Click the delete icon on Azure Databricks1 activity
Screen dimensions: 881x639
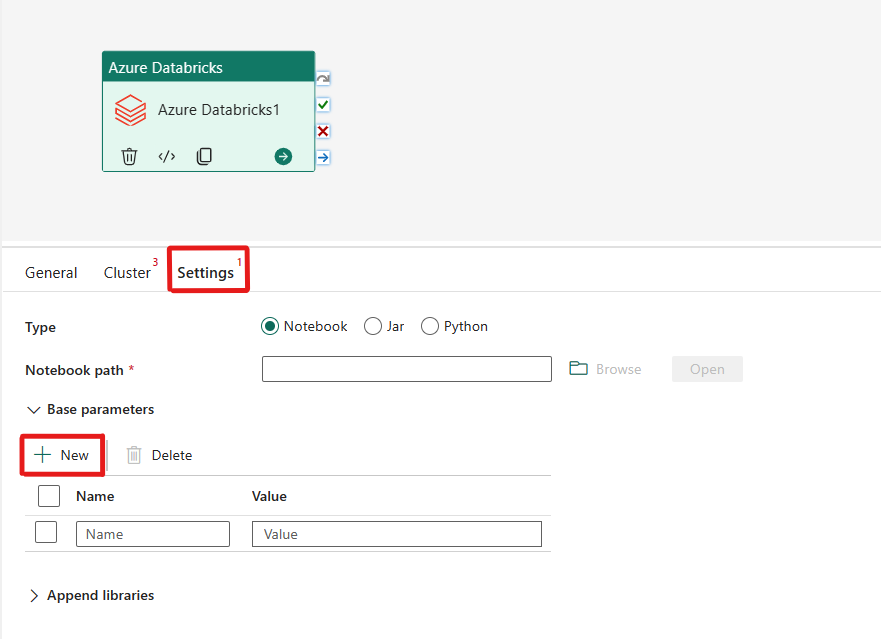(129, 156)
